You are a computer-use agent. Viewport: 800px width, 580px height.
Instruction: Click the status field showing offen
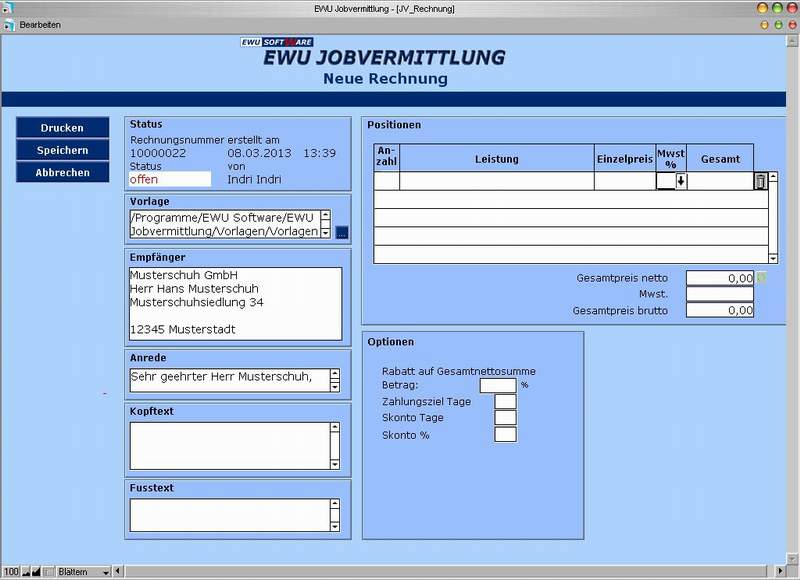click(170, 179)
